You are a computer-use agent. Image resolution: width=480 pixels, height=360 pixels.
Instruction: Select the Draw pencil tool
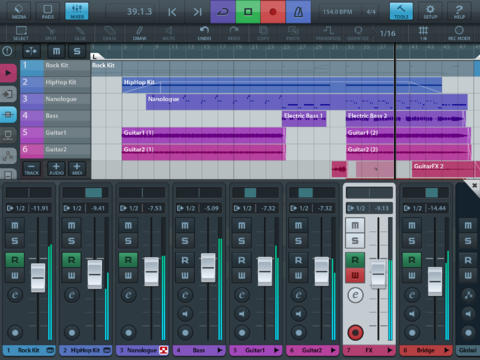[139, 33]
